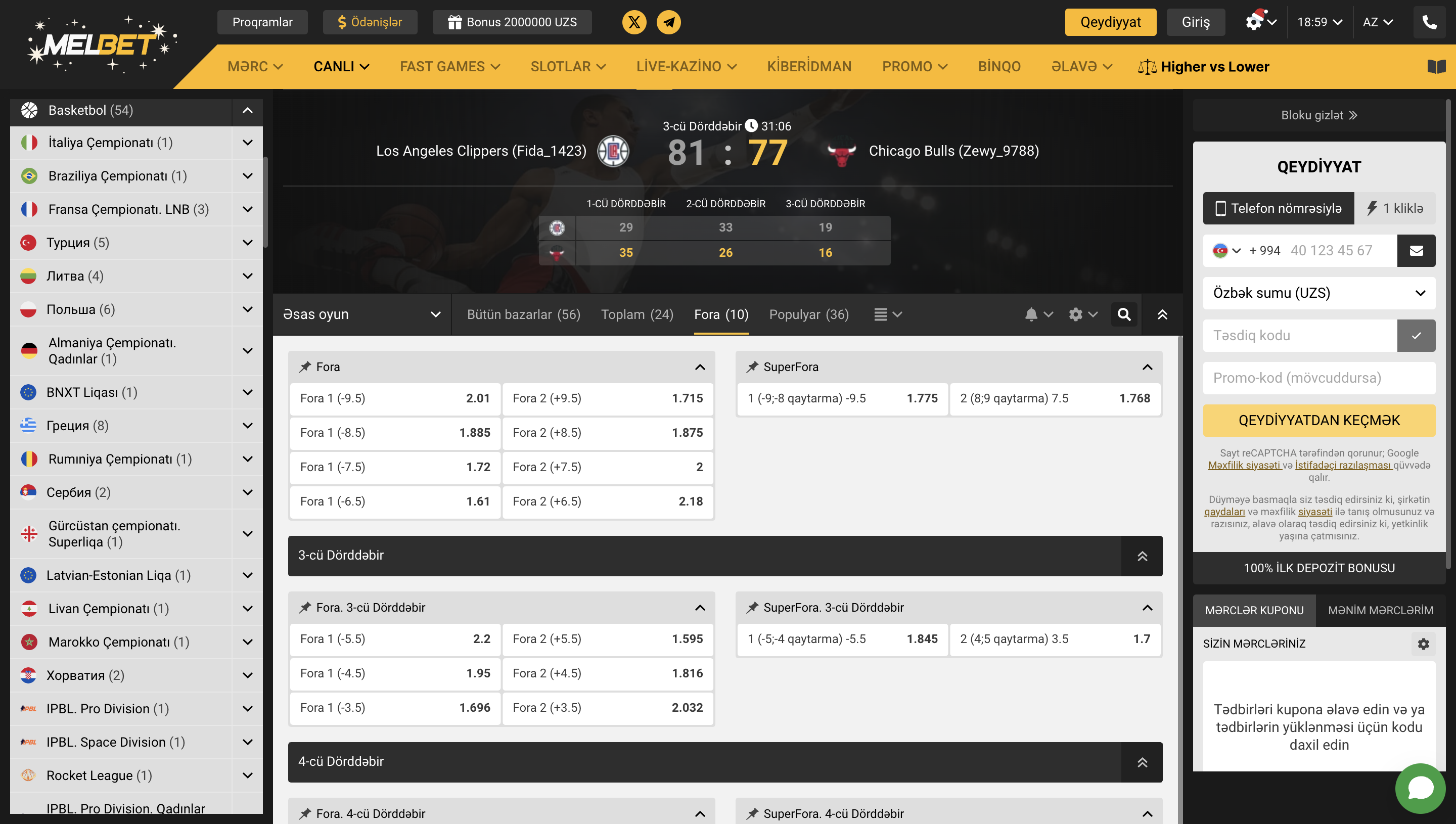Image resolution: width=1456 pixels, height=824 pixels.
Task: Switch to MƏNİM MƏRCLƏRİM tab
Action: (1380, 610)
